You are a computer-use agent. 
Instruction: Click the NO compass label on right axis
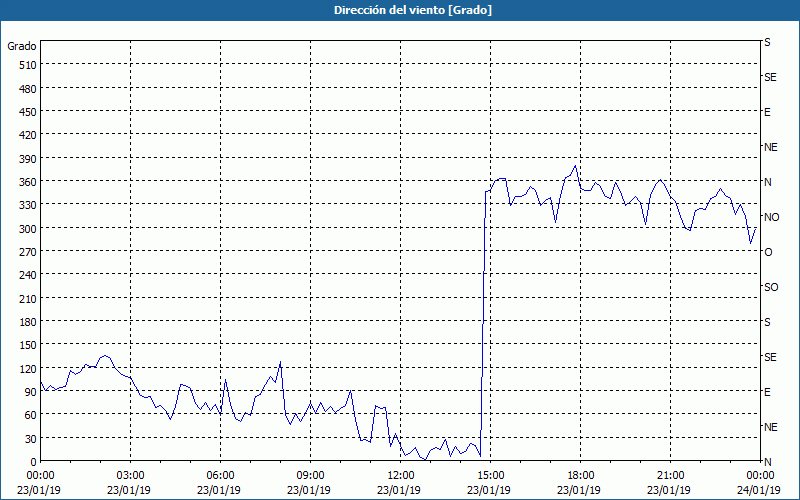pos(772,217)
